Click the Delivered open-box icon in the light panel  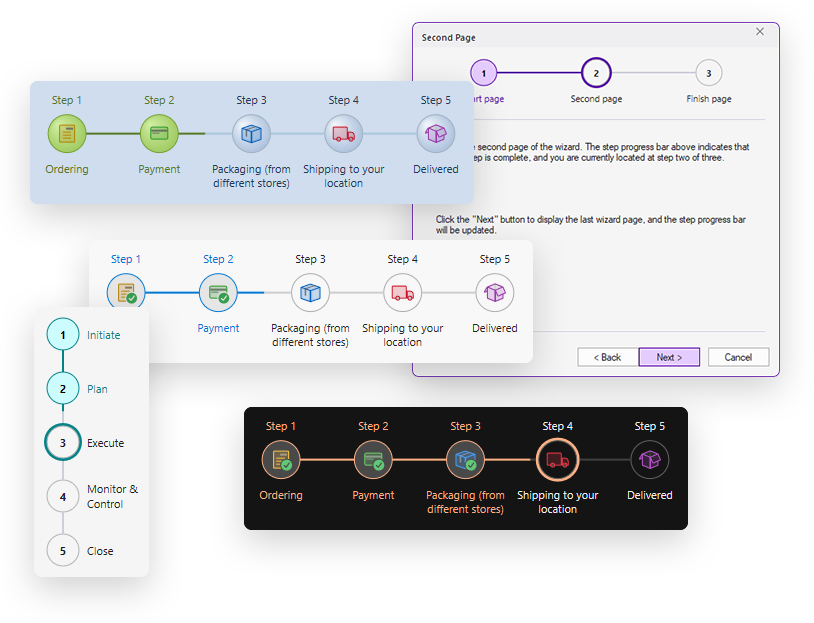[494, 292]
